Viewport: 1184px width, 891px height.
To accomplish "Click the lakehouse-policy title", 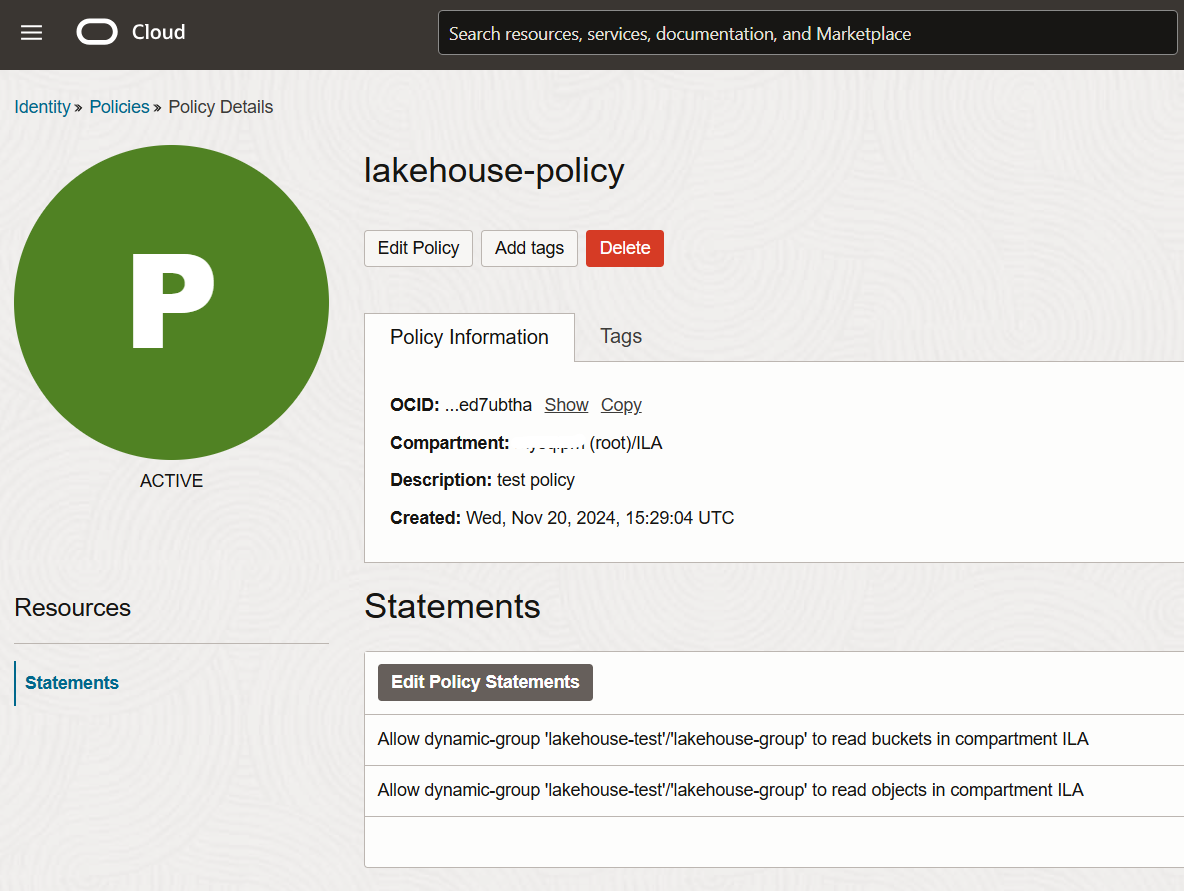I will pyautogui.click(x=494, y=171).
